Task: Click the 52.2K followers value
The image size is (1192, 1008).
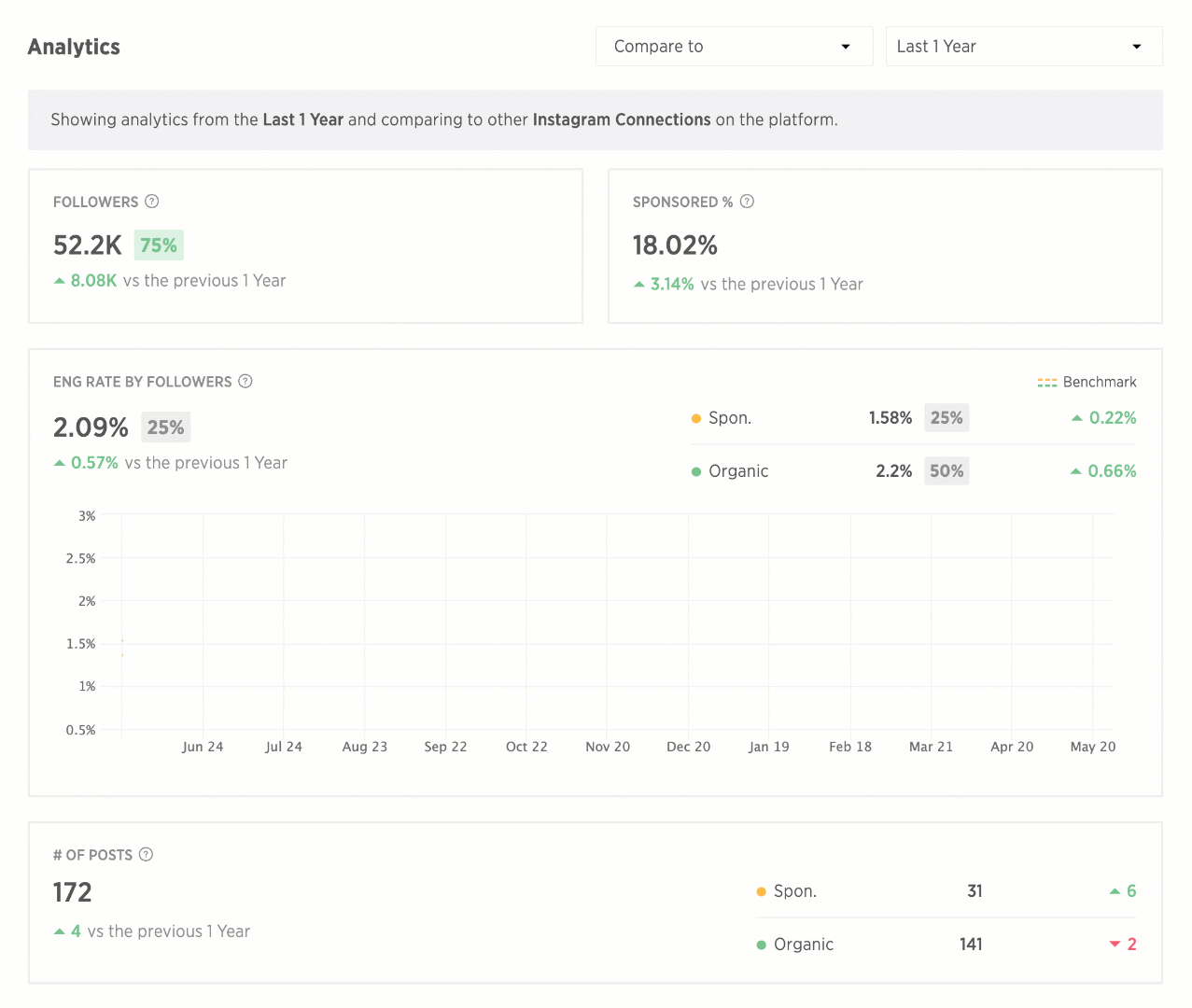Action: 88,245
